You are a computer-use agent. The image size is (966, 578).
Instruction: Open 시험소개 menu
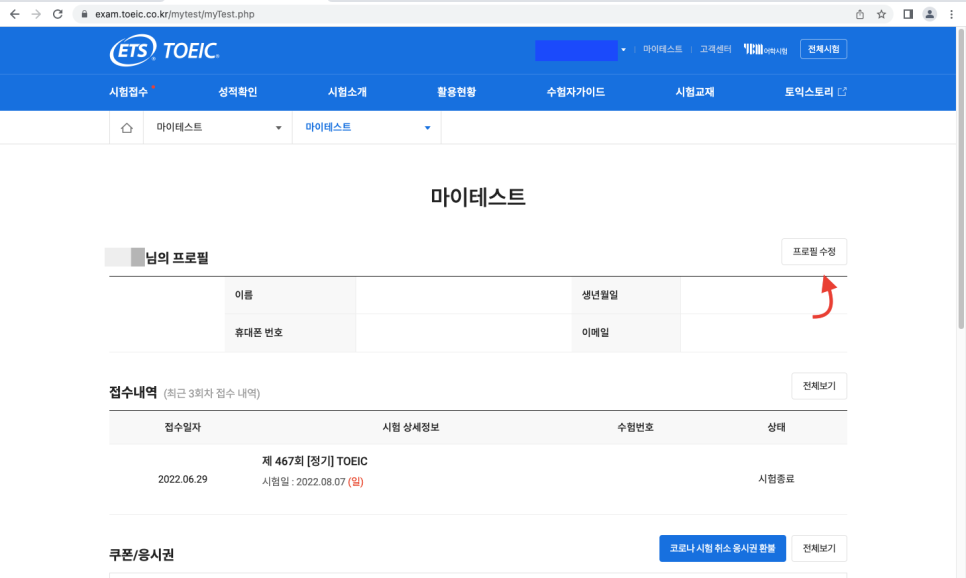(347, 92)
